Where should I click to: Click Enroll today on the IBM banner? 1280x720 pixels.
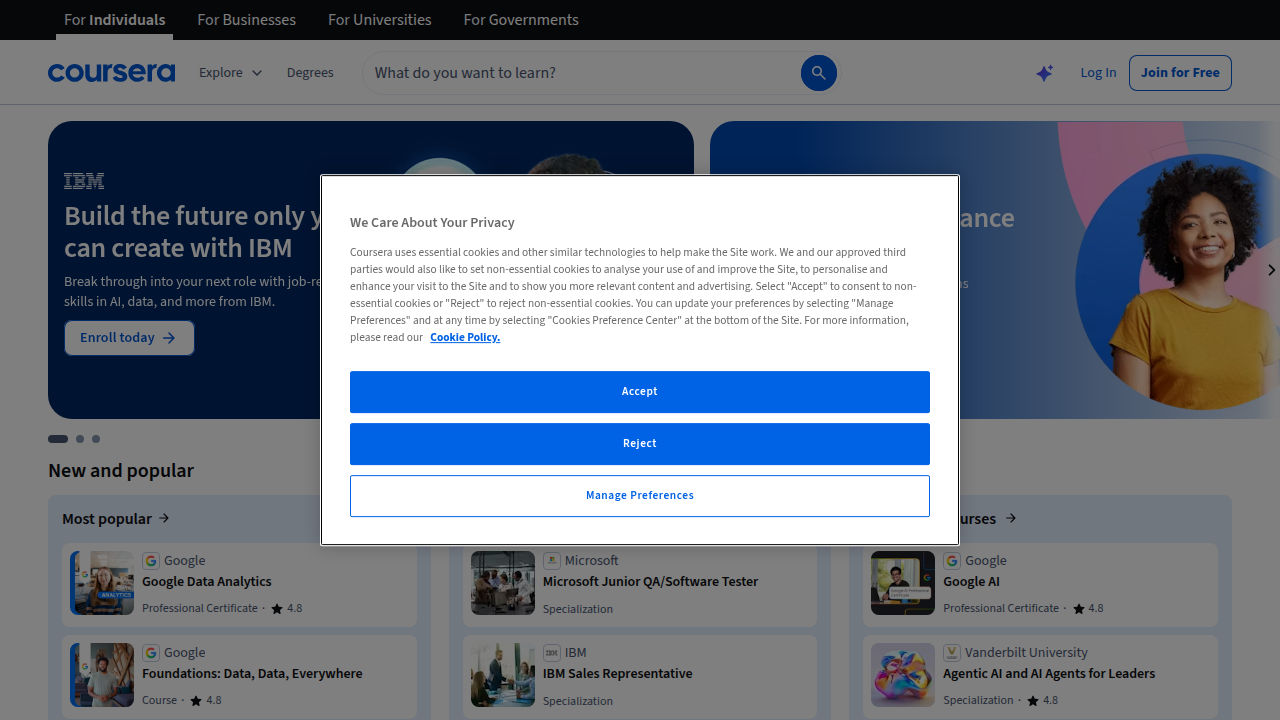point(129,338)
